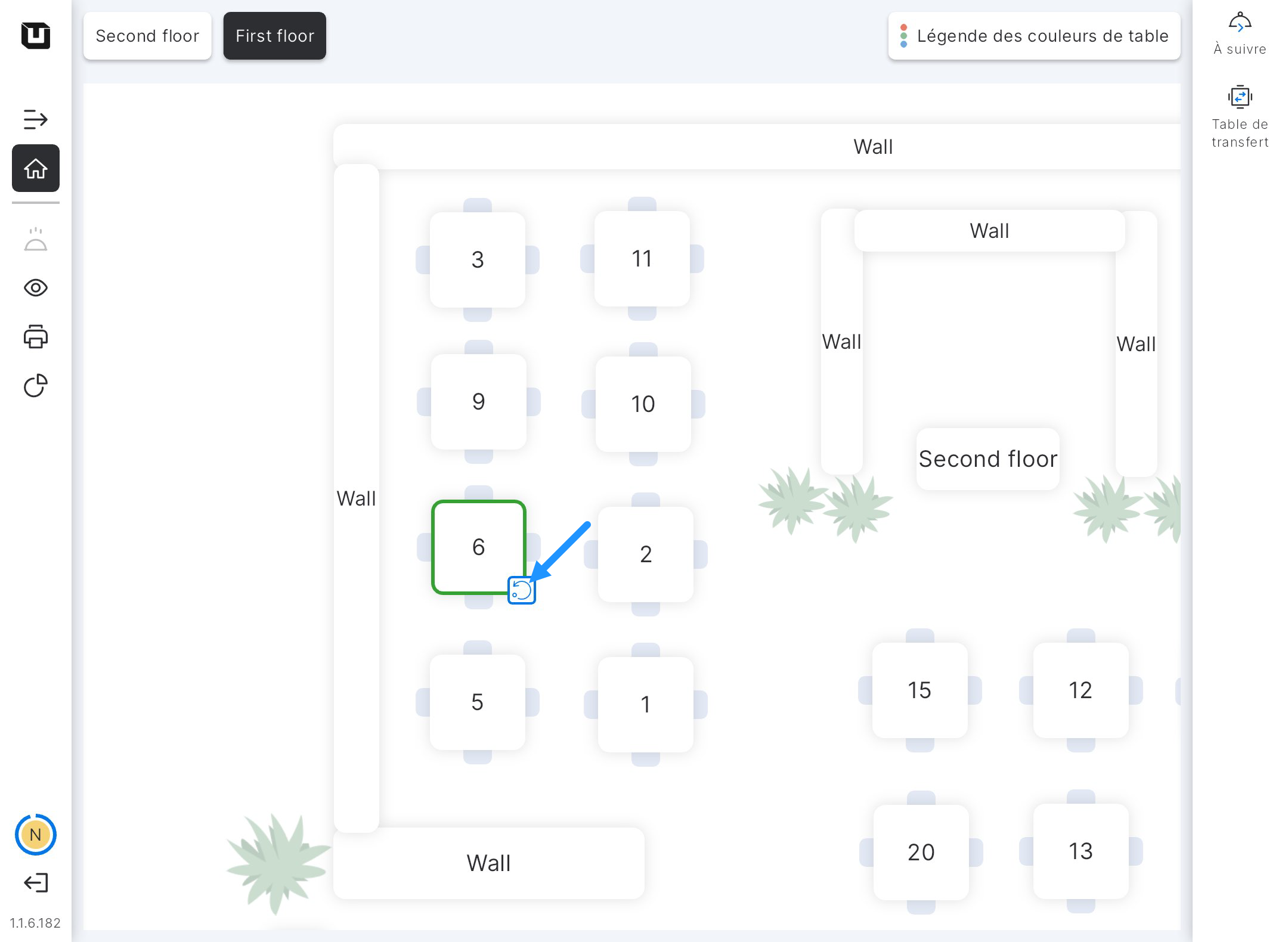1288x942 pixels.
Task: Go to Second floor via map label
Action: [x=987, y=459]
